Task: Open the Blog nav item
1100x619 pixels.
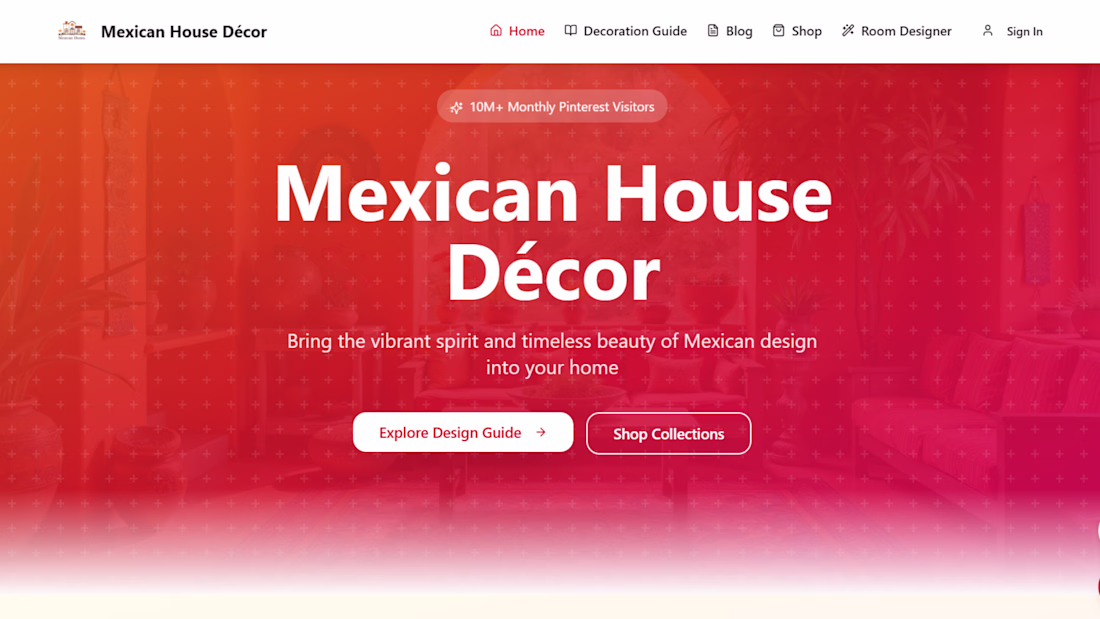Action: tap(730, 31)
